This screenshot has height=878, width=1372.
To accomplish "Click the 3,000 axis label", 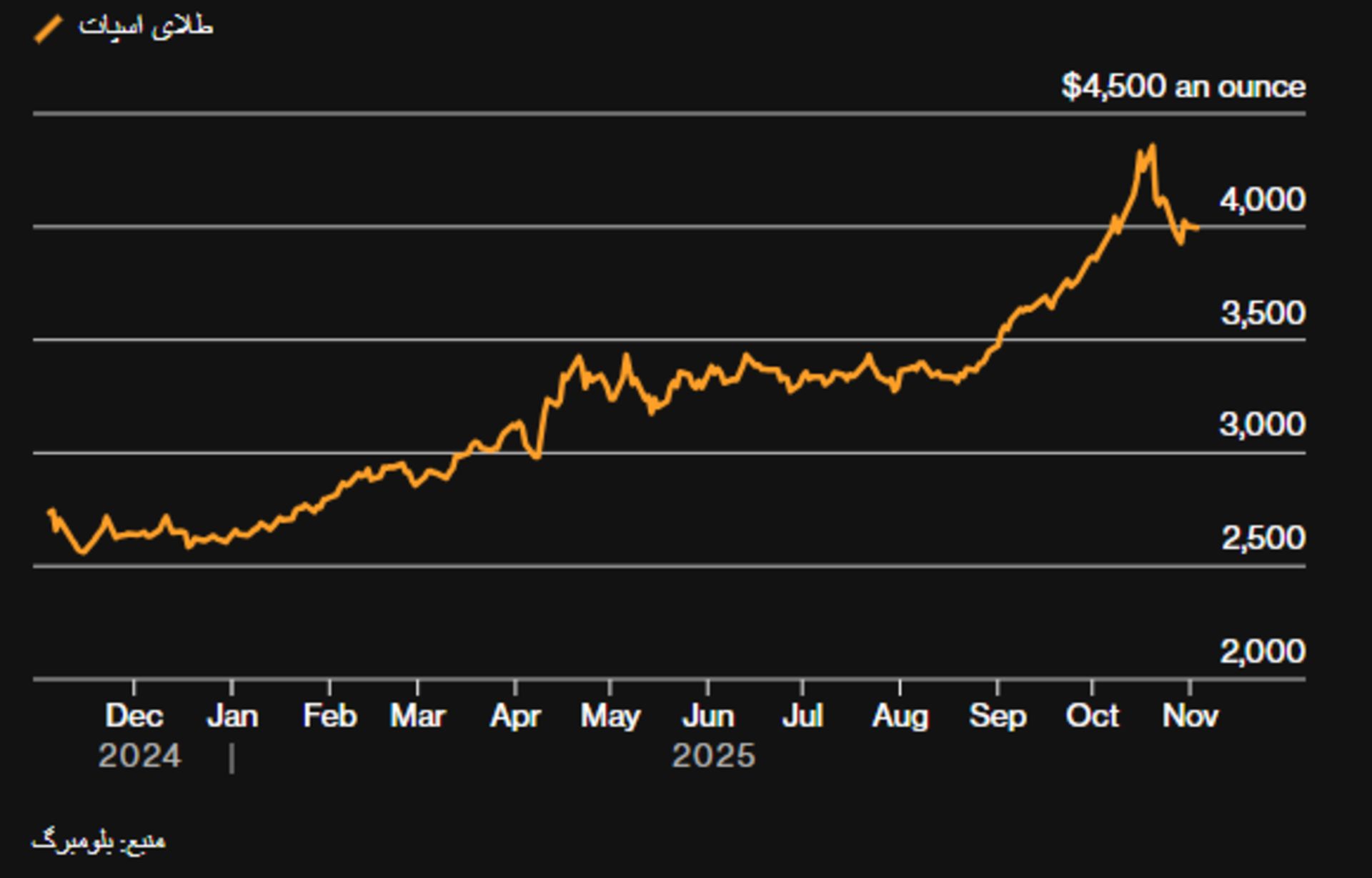I will [x=1262, y=425].
